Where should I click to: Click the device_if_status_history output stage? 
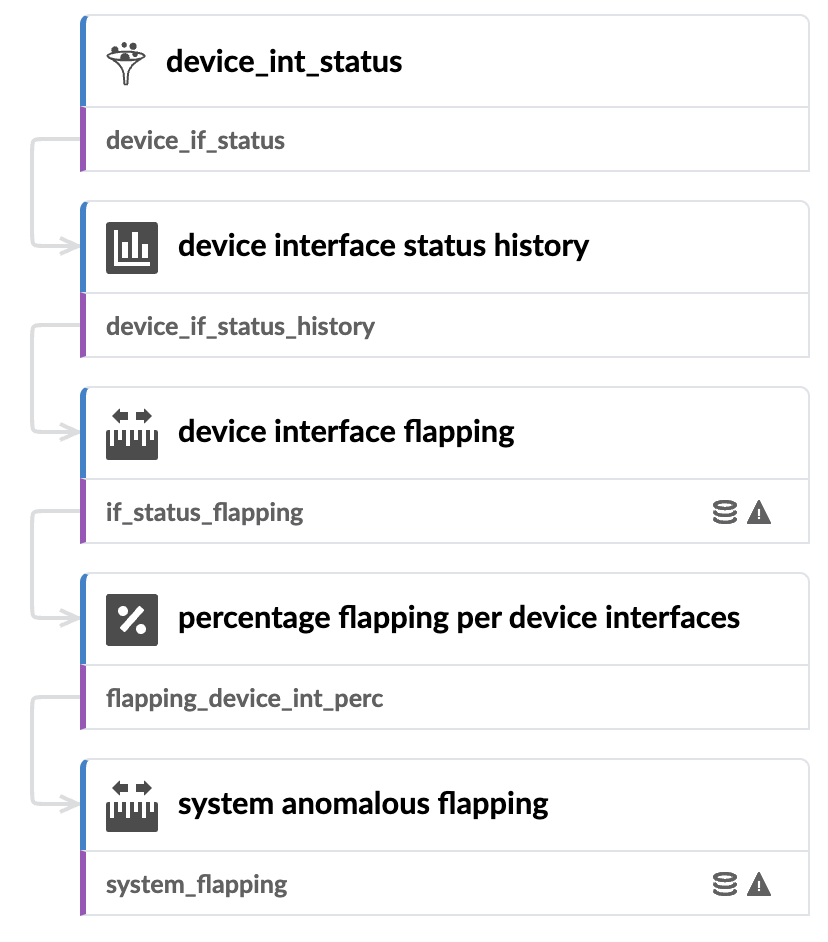(241, 326)
